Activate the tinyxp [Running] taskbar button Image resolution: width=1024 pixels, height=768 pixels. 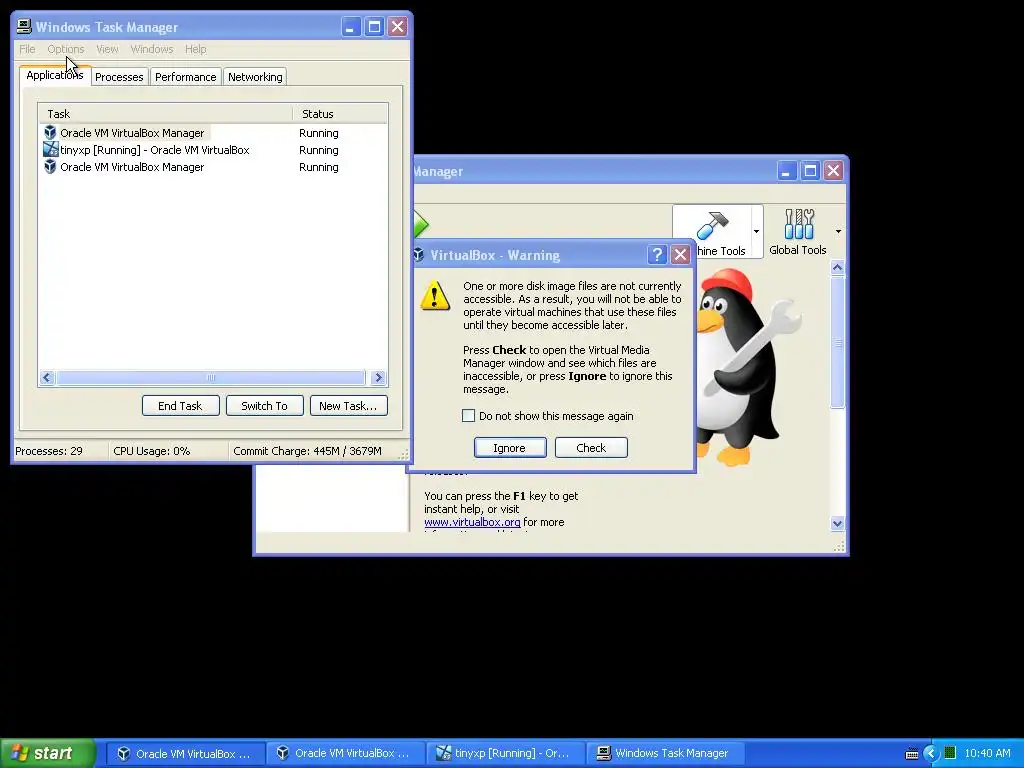(x=504, y=754)
